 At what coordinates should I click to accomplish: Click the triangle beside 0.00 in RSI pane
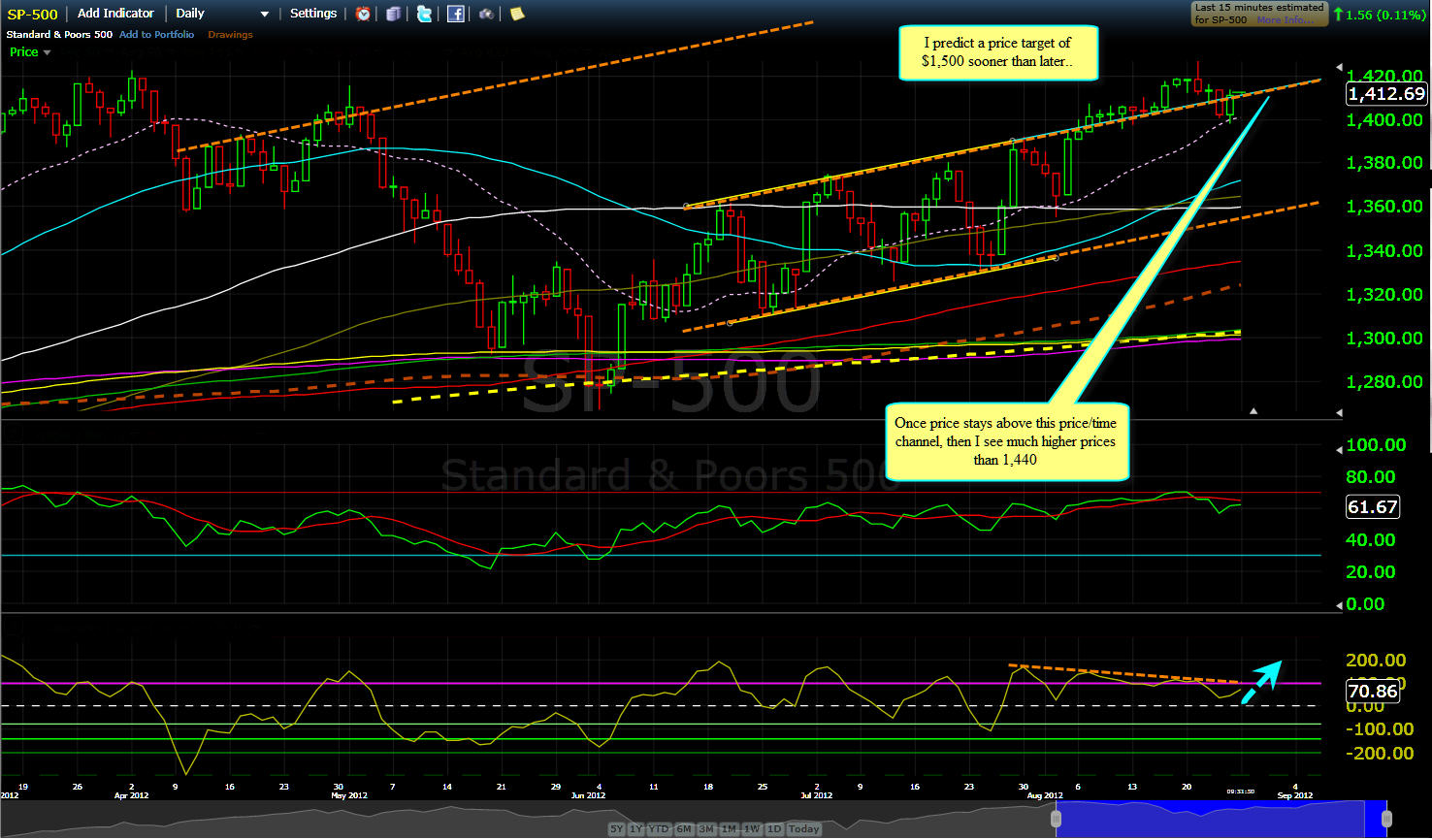[1340, 604]
